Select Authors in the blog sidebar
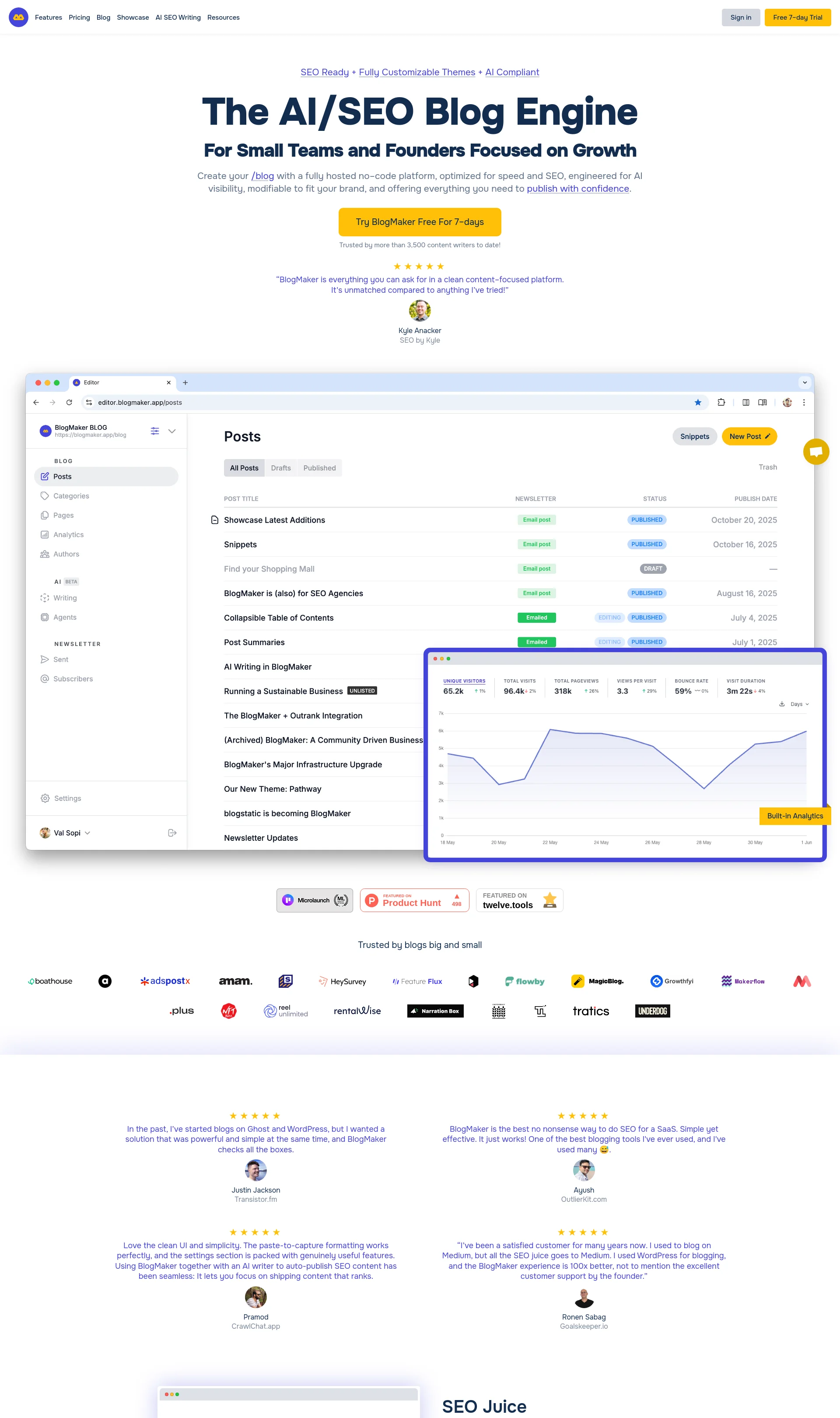 pyautogui.click(x=66, y=554)
